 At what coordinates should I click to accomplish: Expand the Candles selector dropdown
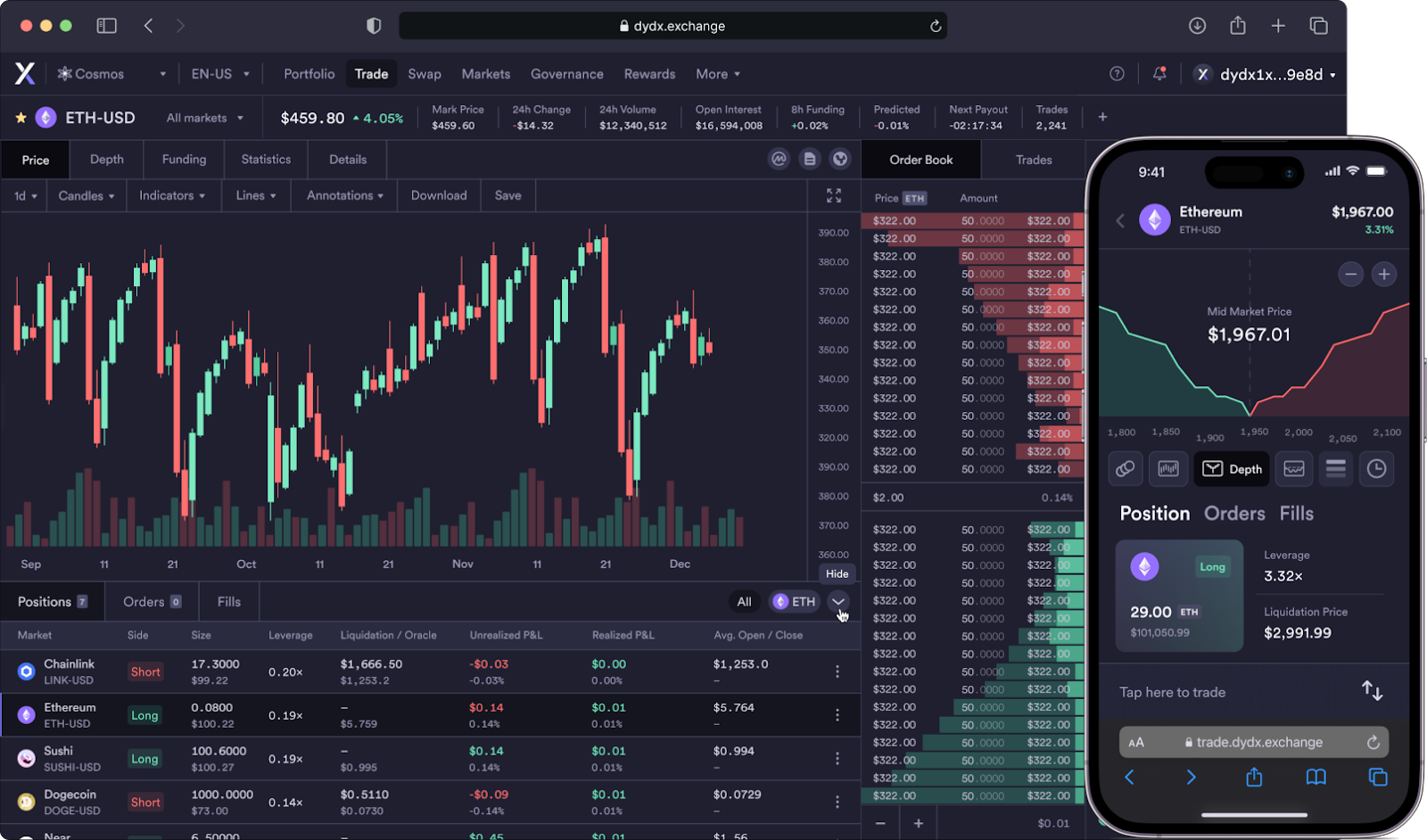pos(85,195)
